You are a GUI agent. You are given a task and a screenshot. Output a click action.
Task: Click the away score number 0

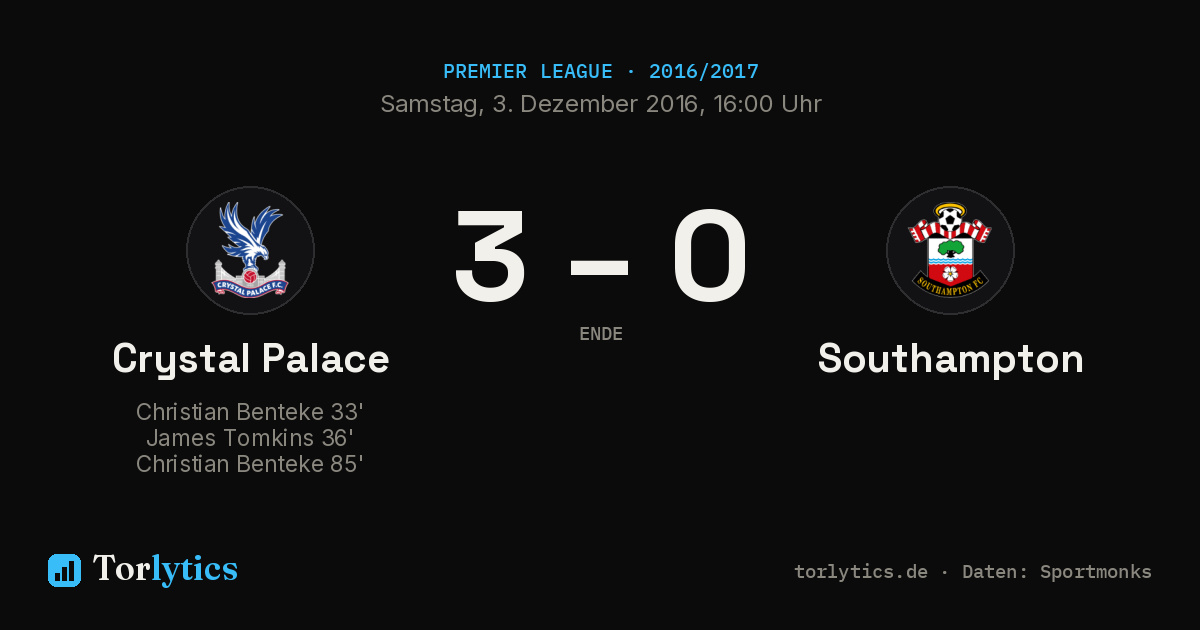pos(710,256)
